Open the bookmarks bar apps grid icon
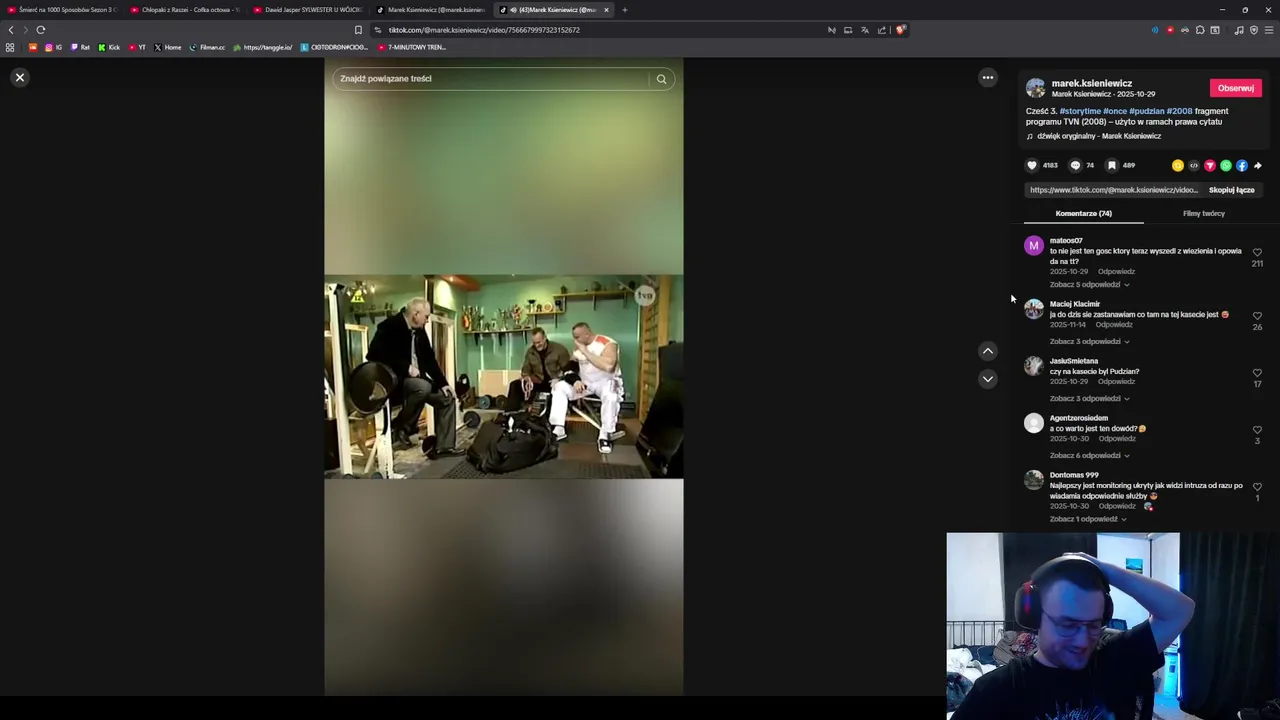The width and height of the screenshot is (1280, 720). tap(10, 47)
